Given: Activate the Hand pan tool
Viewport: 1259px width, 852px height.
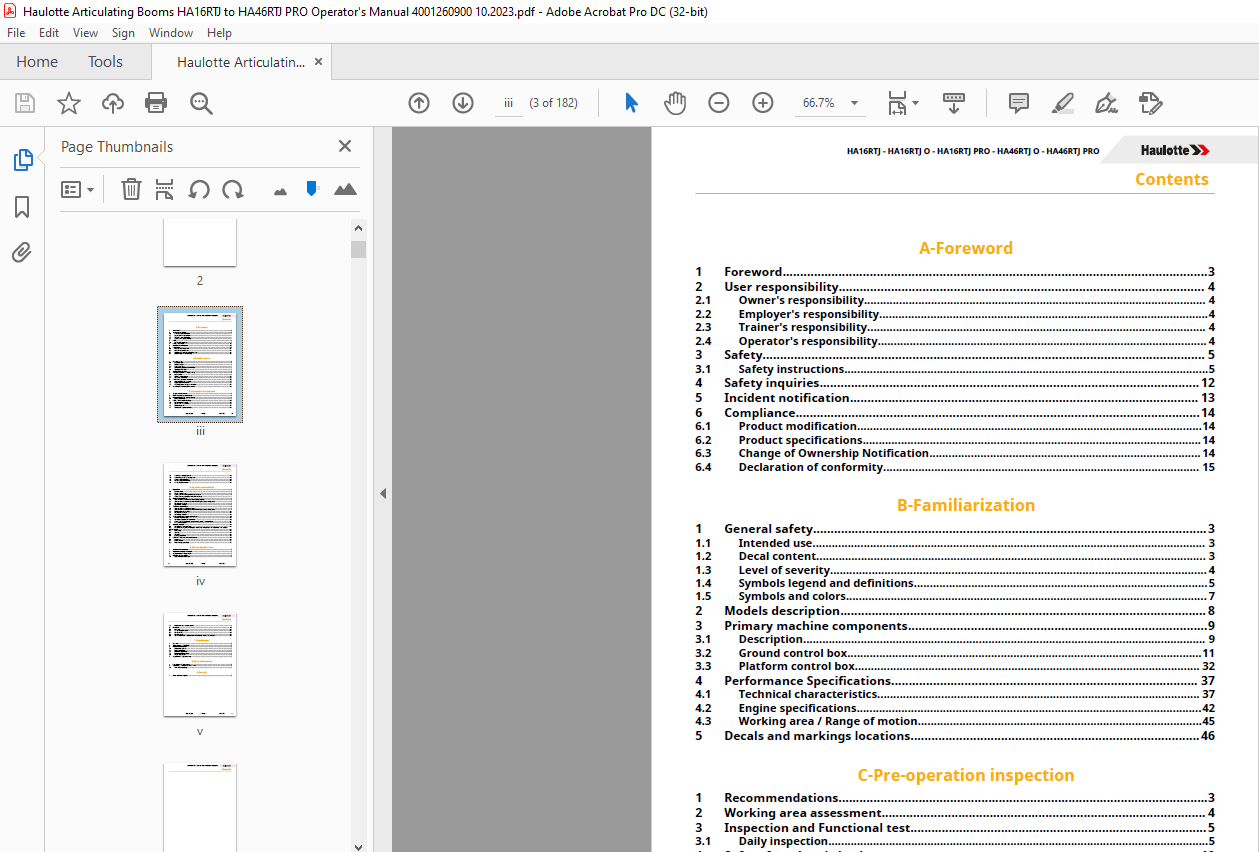Looking at the screenshot, I should click(x=675, y=103).
